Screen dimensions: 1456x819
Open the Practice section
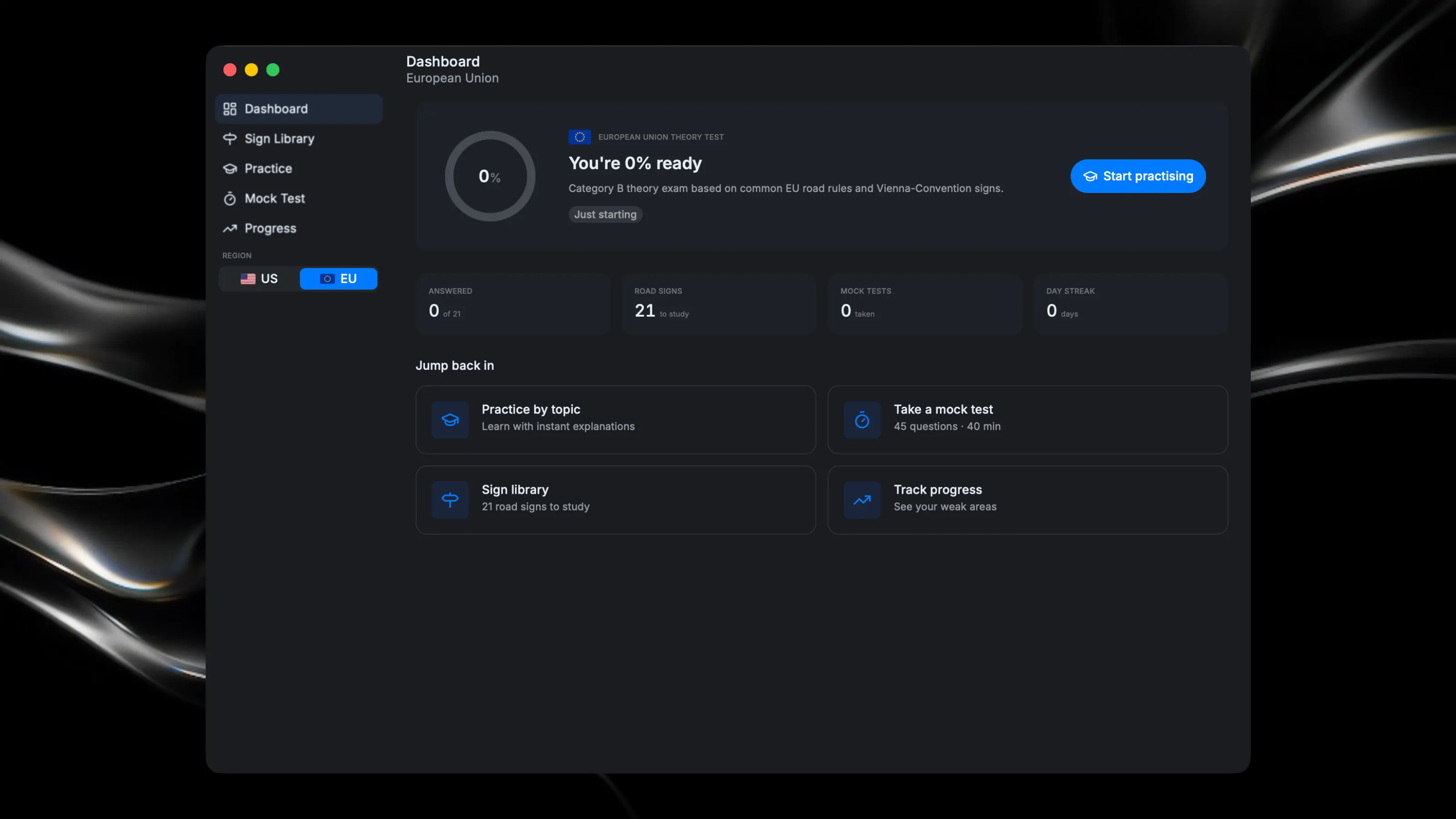pyautogui.click(x=298, y=168)
